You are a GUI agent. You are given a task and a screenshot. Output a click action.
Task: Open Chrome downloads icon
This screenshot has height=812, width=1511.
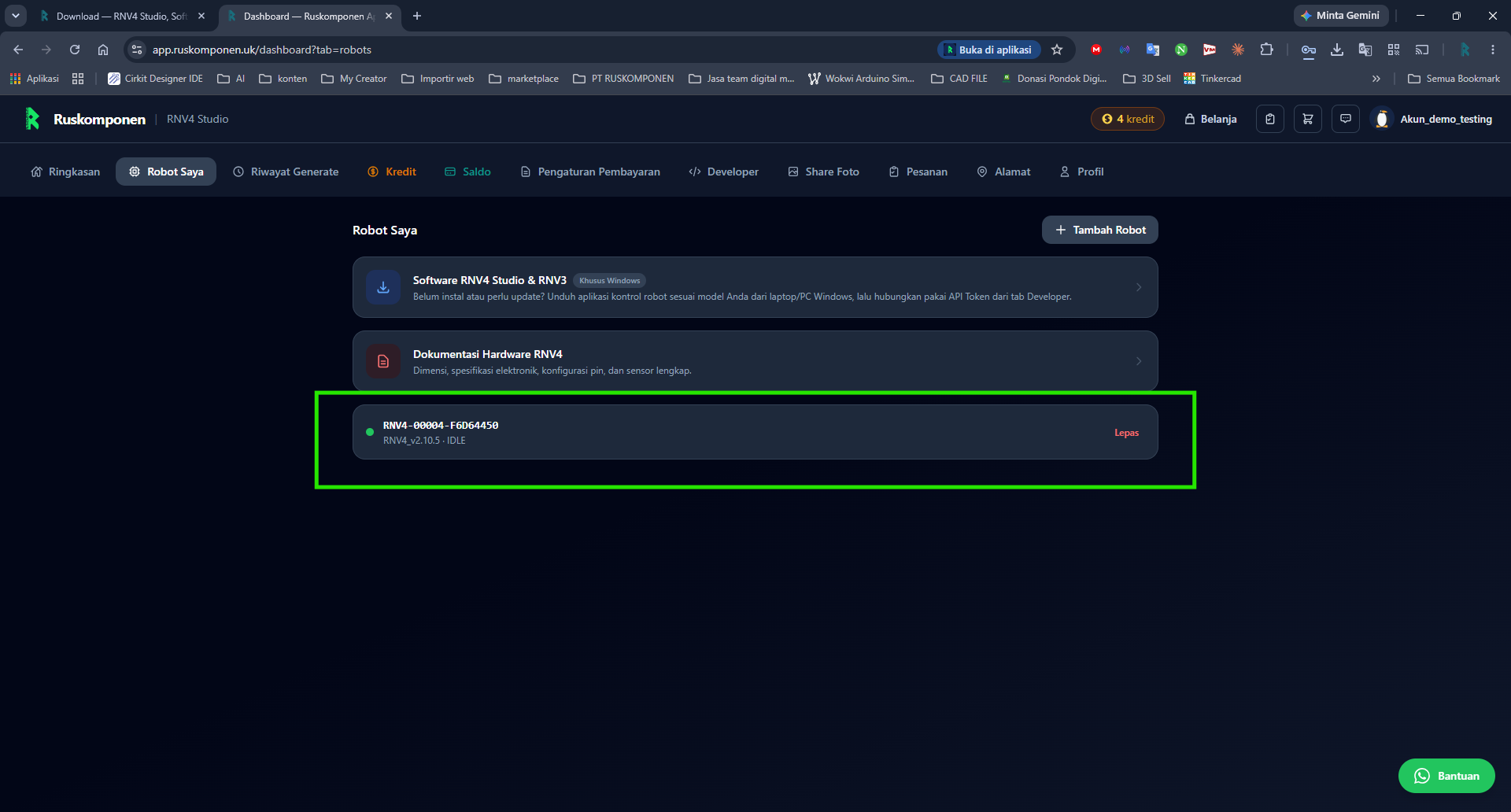coord(1337,50)
